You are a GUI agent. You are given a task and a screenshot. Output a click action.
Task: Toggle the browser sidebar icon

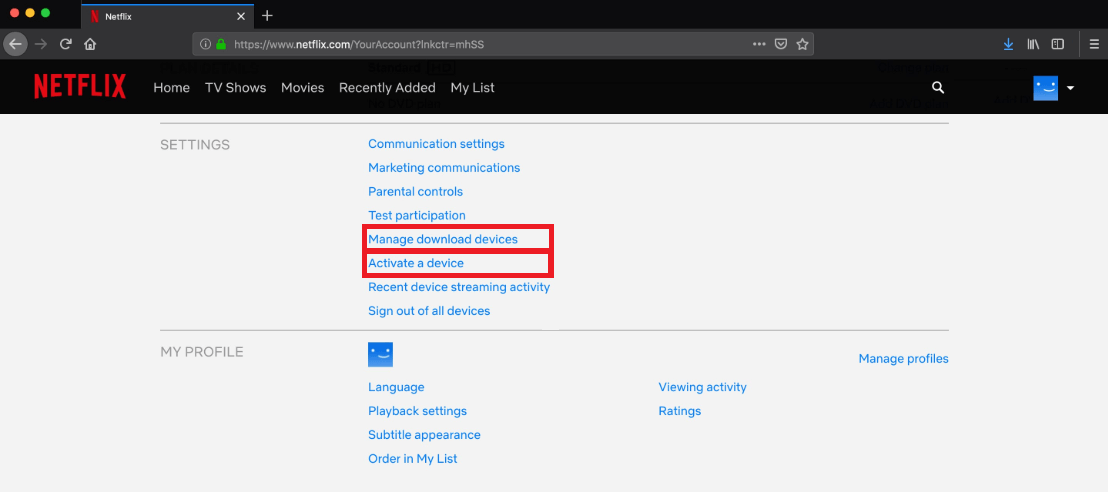click(1058, 44)
